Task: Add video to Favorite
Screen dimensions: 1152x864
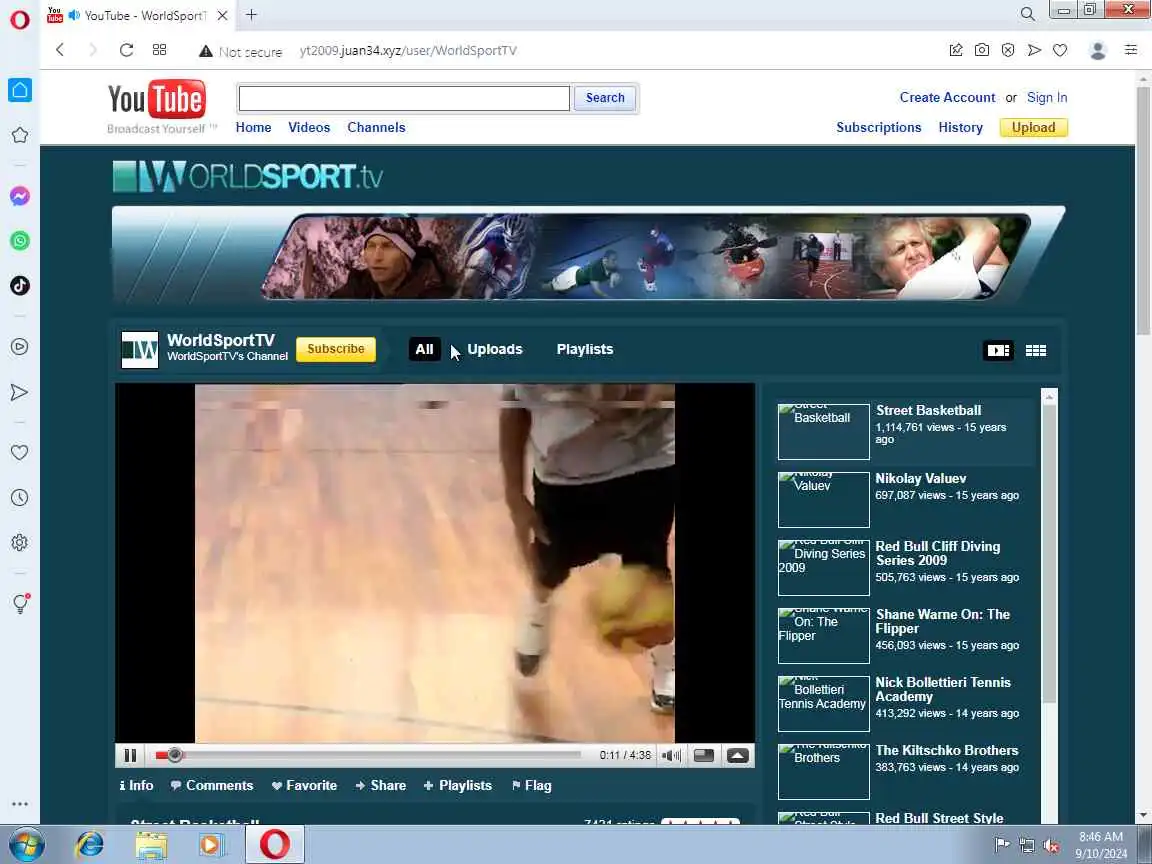Action: tap(304, 785)
